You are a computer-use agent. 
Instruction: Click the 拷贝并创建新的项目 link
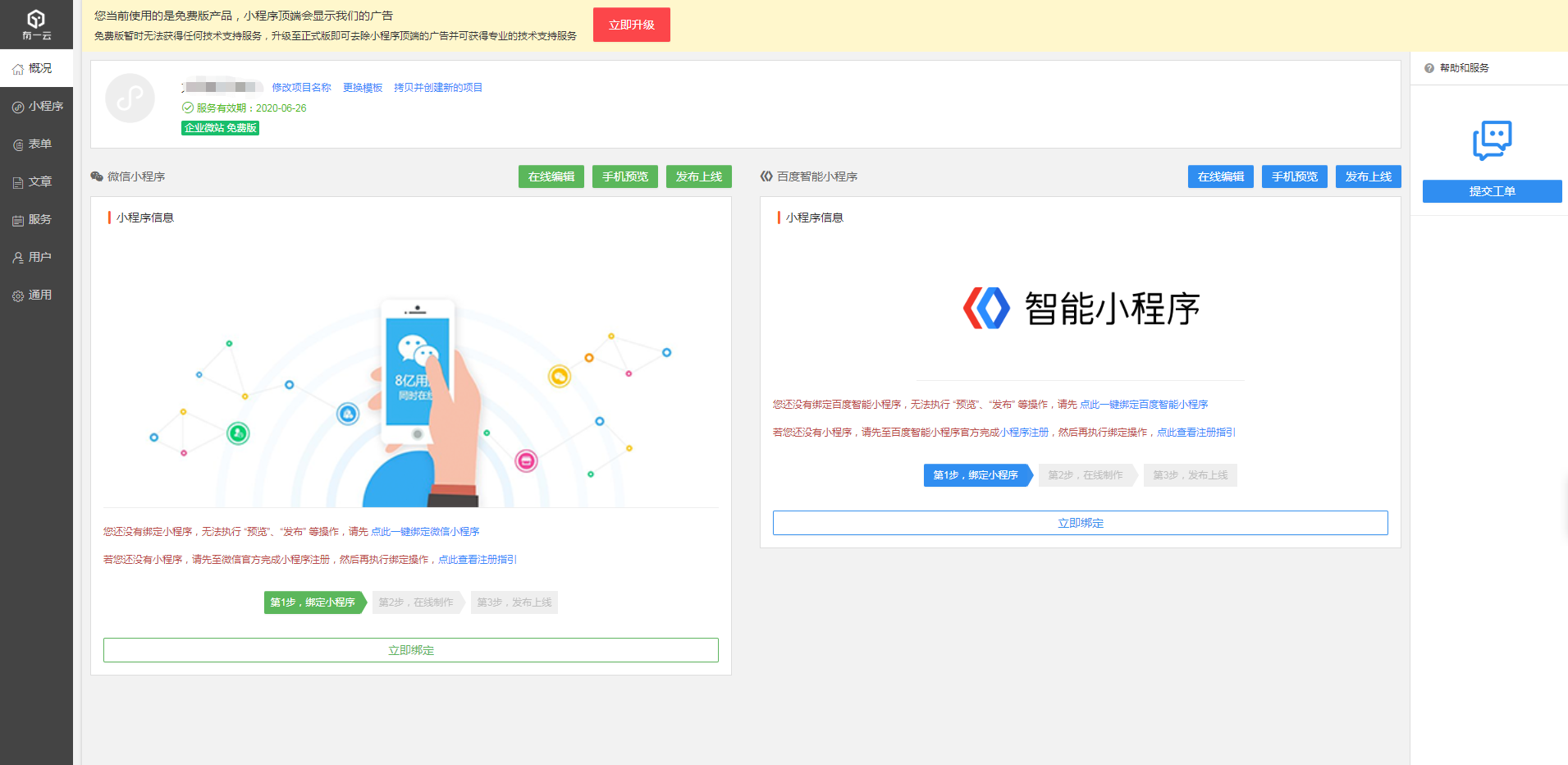(438, 87)
